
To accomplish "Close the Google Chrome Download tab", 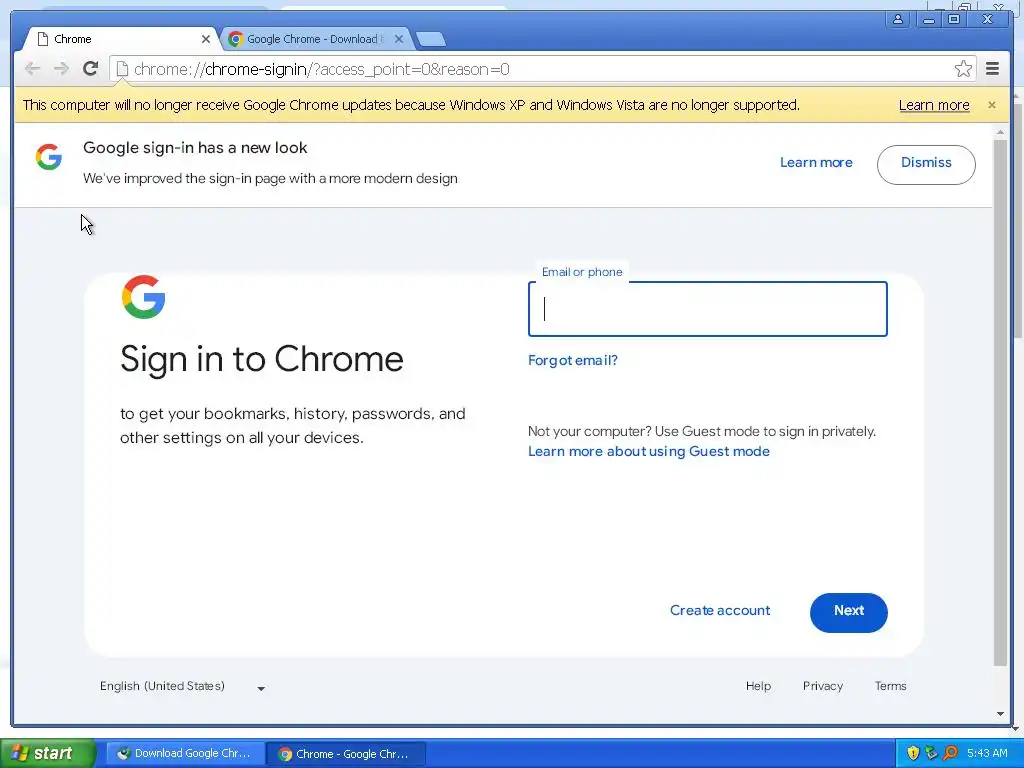I will 399,39.
